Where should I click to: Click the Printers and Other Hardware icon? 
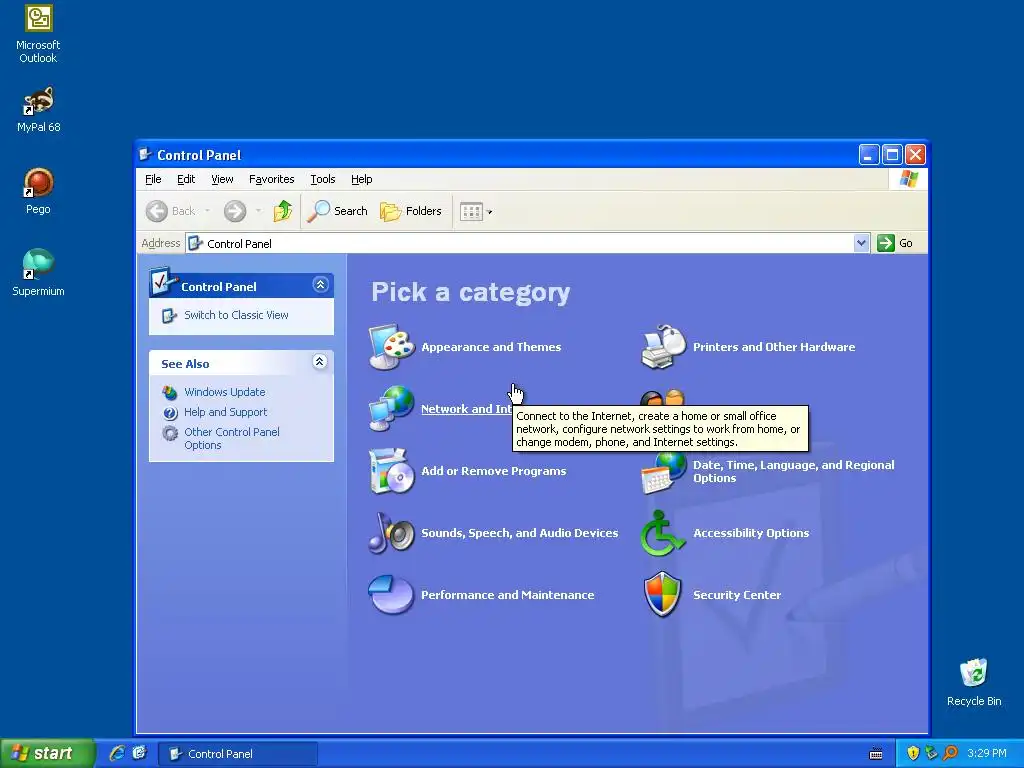click(x=664, y=347)
